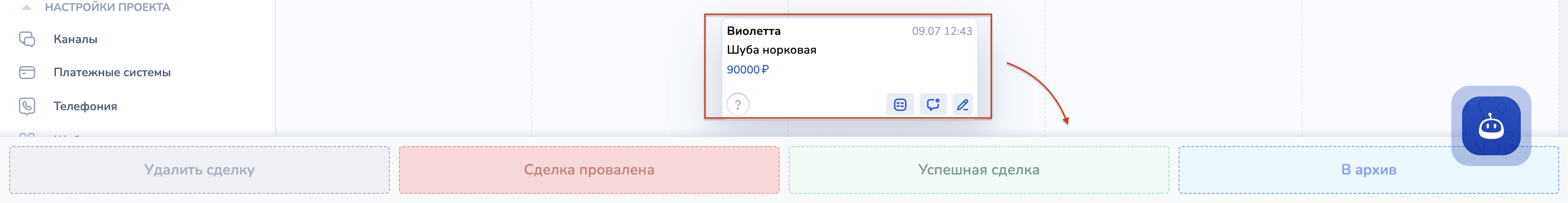
Task: Collapse the НАСТРОЙКИ ПРОЕКТА section arrow
Action: [x=26, y=8]
